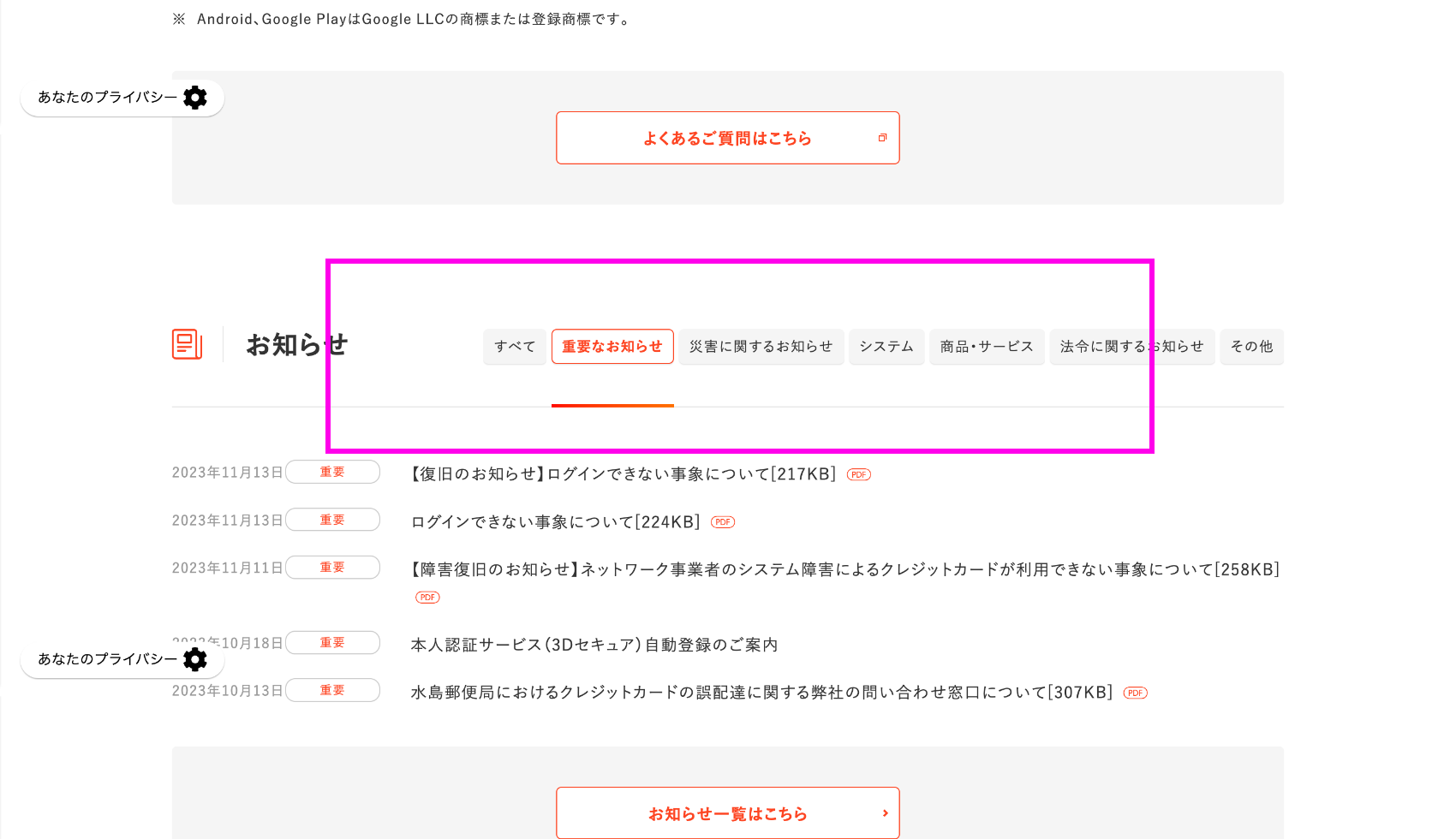Open ログインできない事象について[224KB] notice
1456x839 pixels.
tap(556, 522)
